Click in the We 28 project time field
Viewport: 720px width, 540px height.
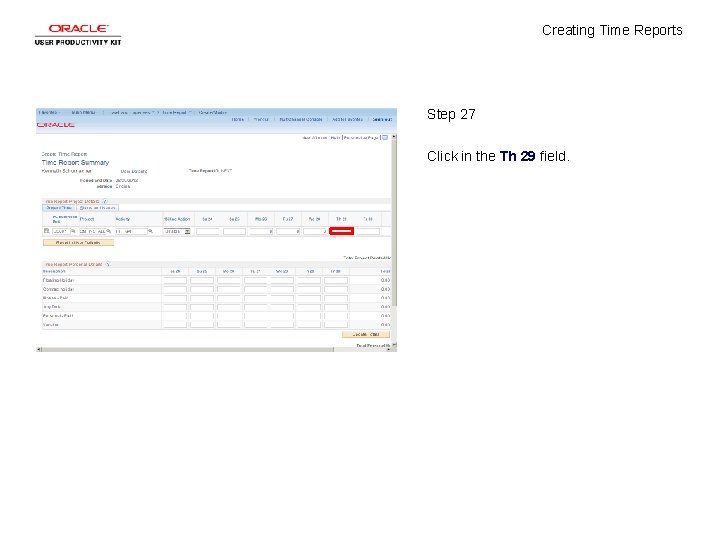315,231
